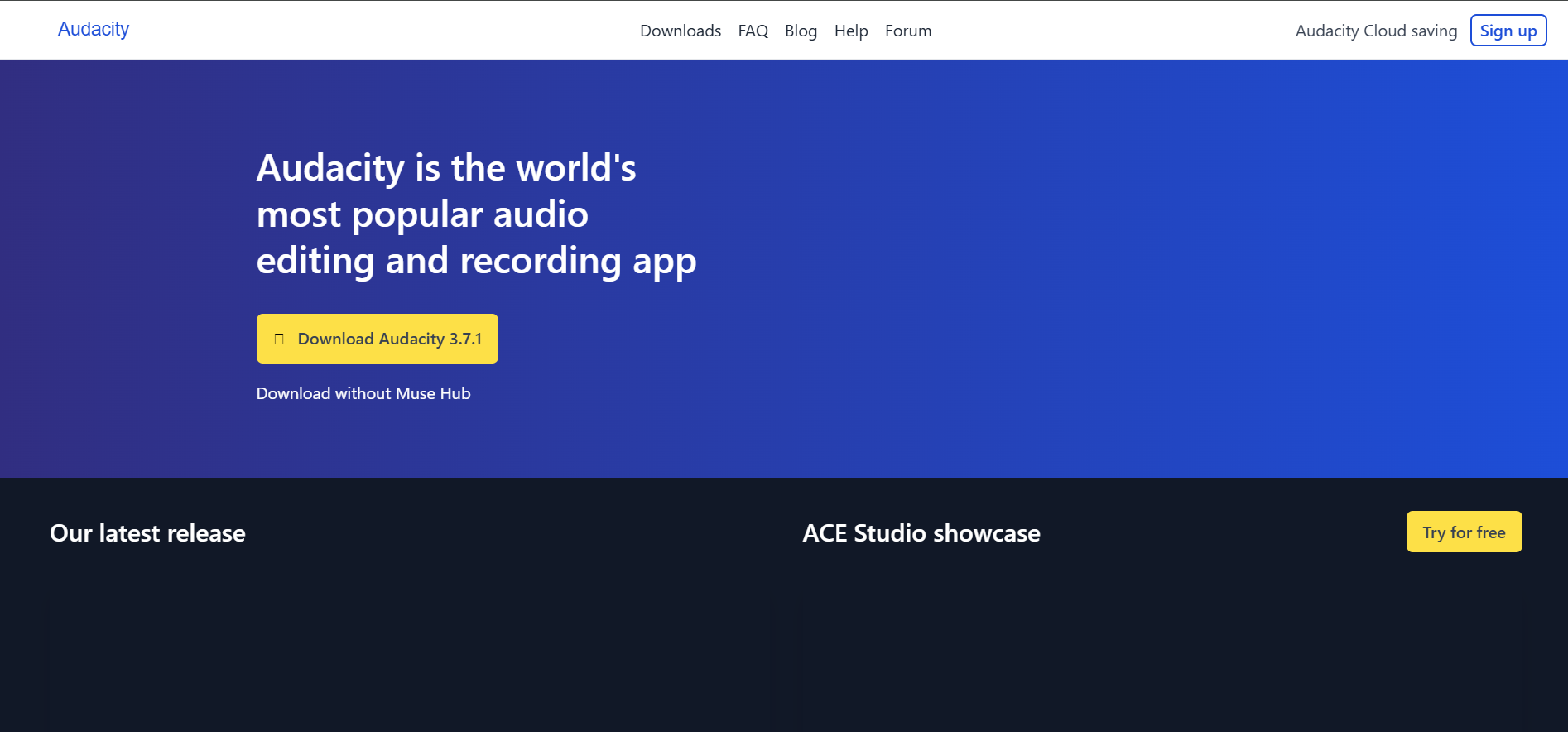Click the Sign up button
1568x732 pixels.
[x=1508, y=31]
